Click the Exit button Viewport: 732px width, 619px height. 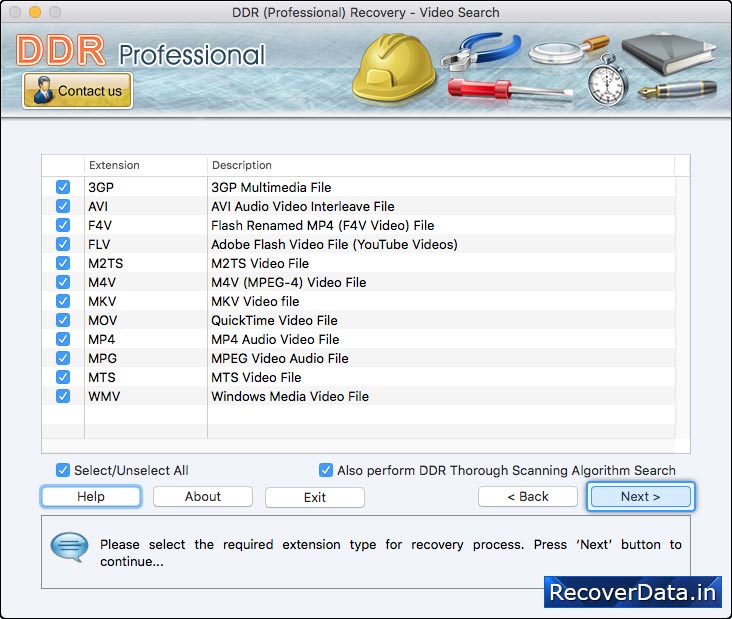(315, 497)
